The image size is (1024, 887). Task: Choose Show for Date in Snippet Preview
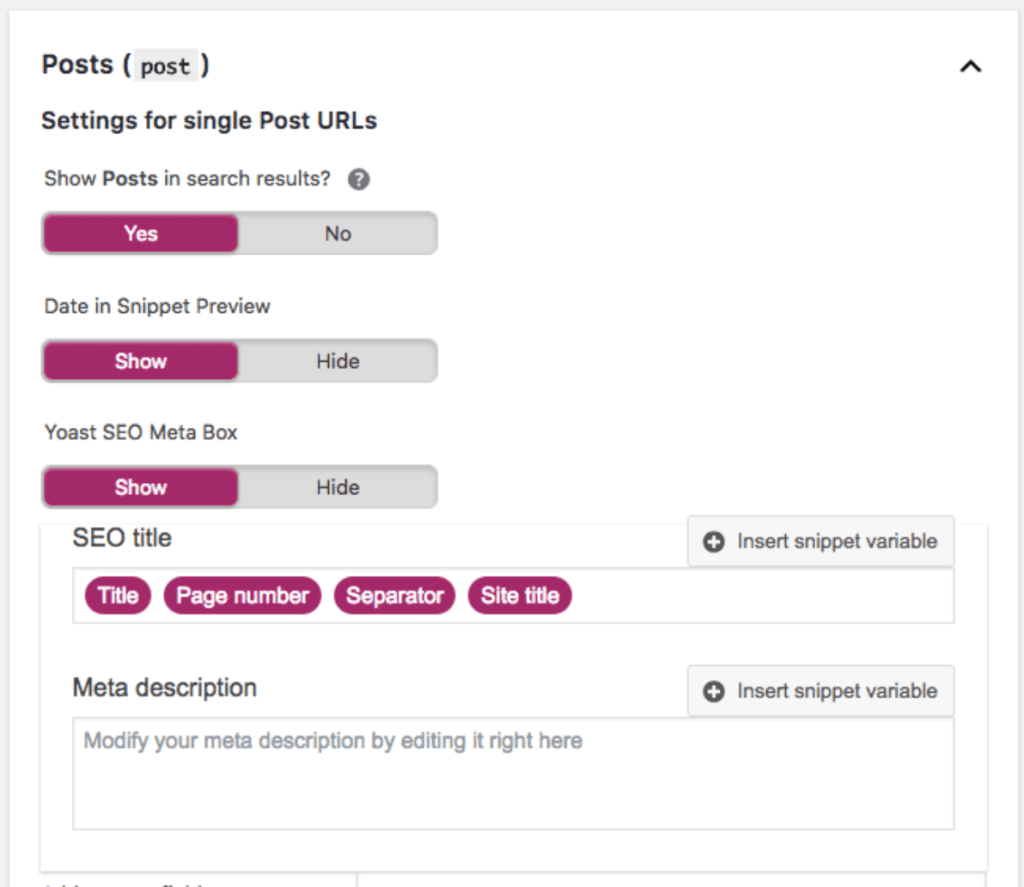(x=140, y=361)
